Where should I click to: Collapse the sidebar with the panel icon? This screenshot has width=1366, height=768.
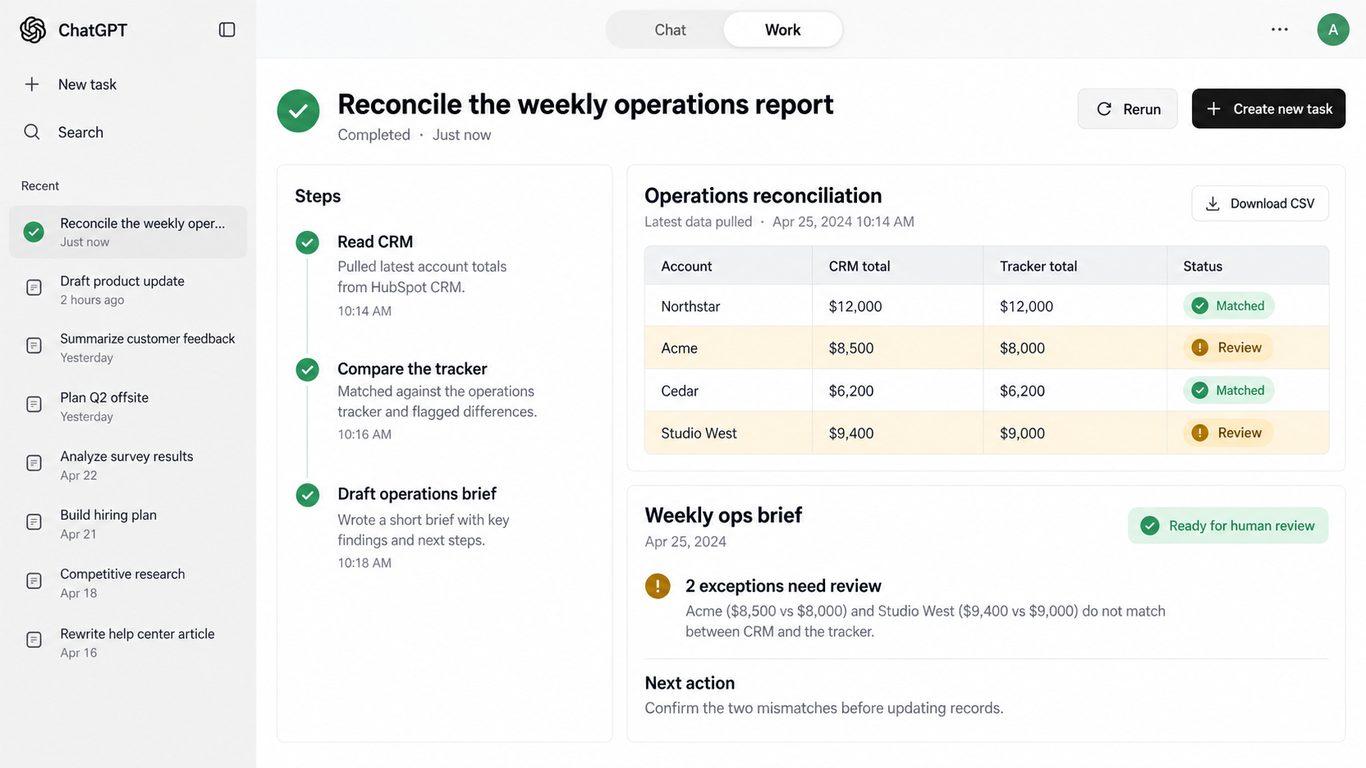[x=227, y=30]
